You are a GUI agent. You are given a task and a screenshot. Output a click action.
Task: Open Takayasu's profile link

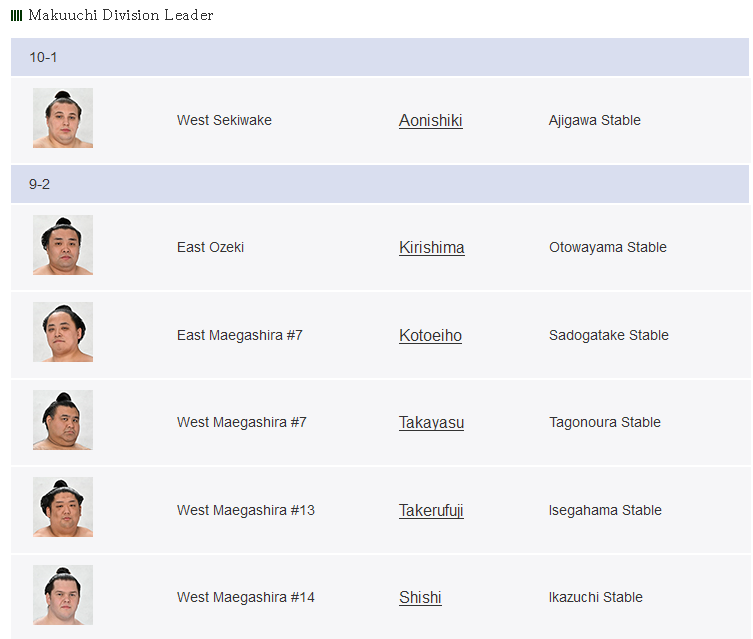click(431, 422)
